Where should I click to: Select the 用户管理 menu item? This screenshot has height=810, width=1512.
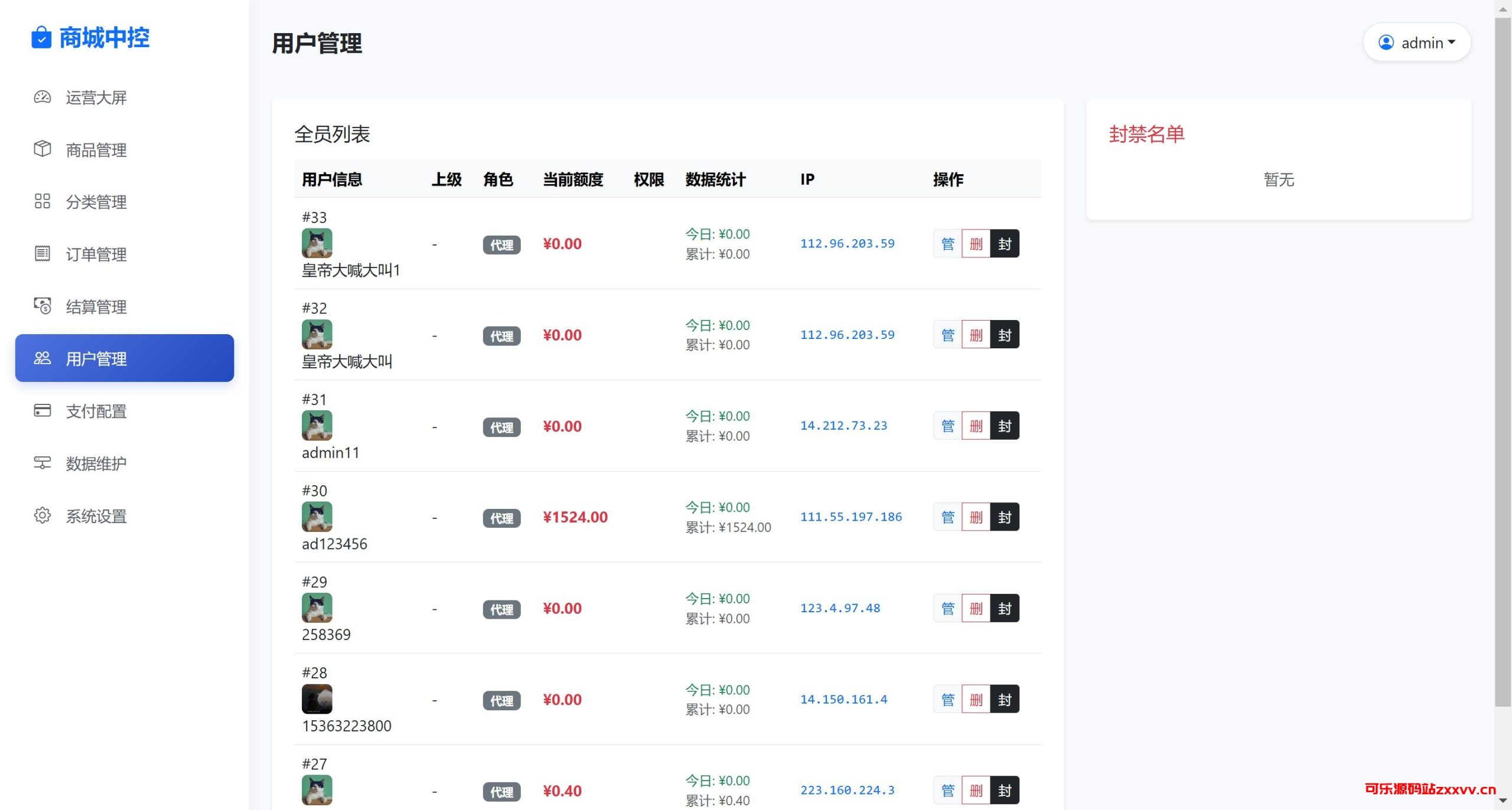(125, 358)
